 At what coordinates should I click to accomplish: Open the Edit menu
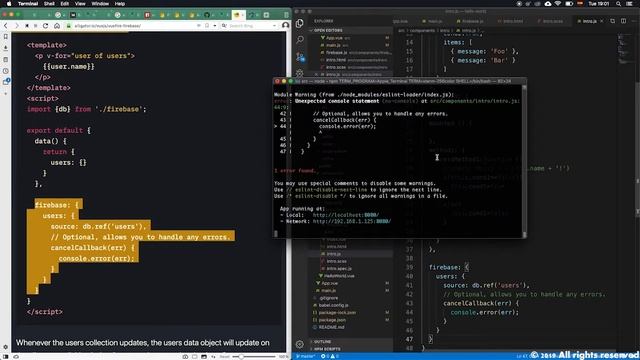(64, 4)
